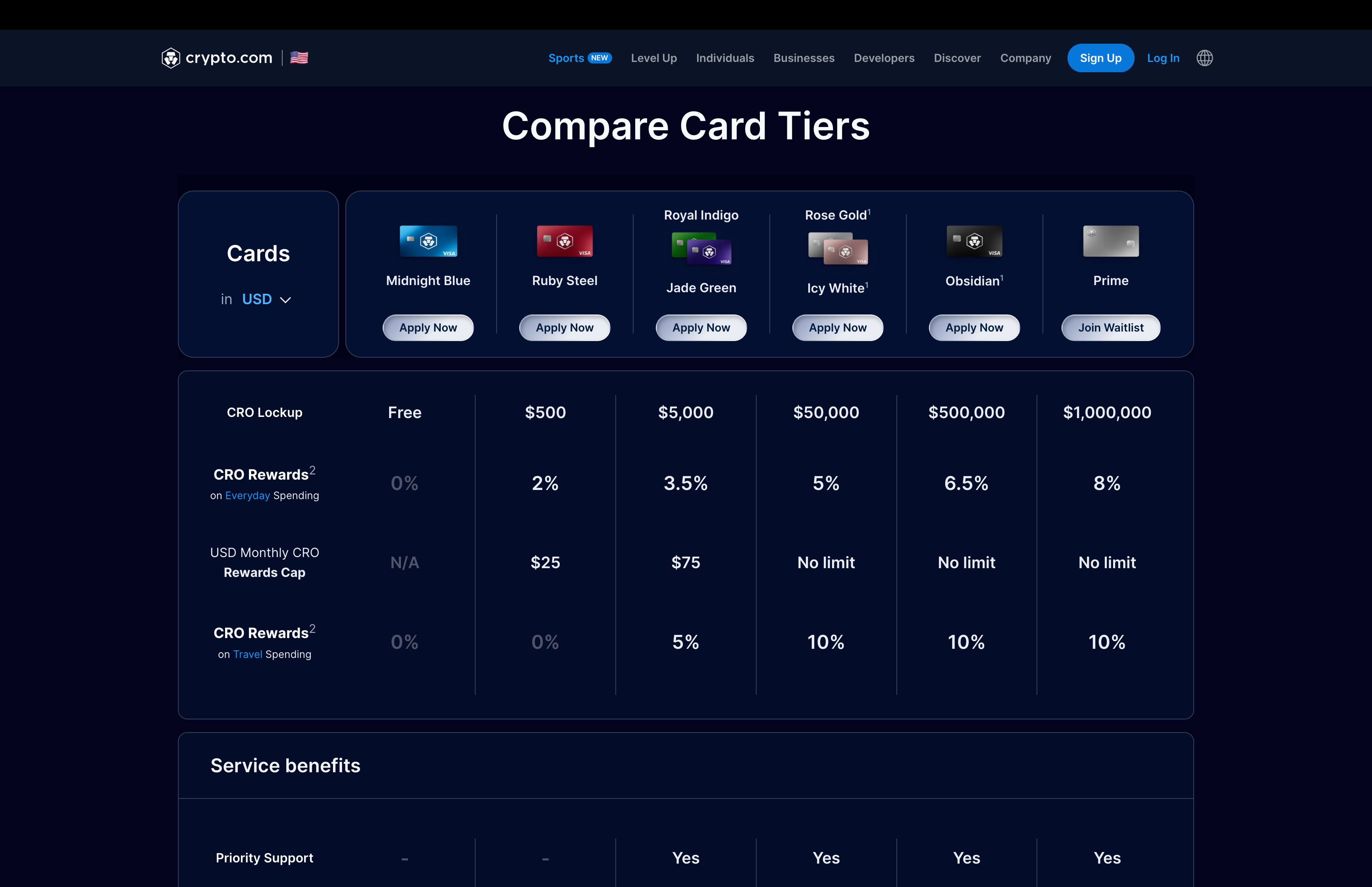The width and height of the screenshot is (1372, 887).
Task: Click the 3.5% everyday rewards value
Action: pyautogui.click(x=686, y=483)
